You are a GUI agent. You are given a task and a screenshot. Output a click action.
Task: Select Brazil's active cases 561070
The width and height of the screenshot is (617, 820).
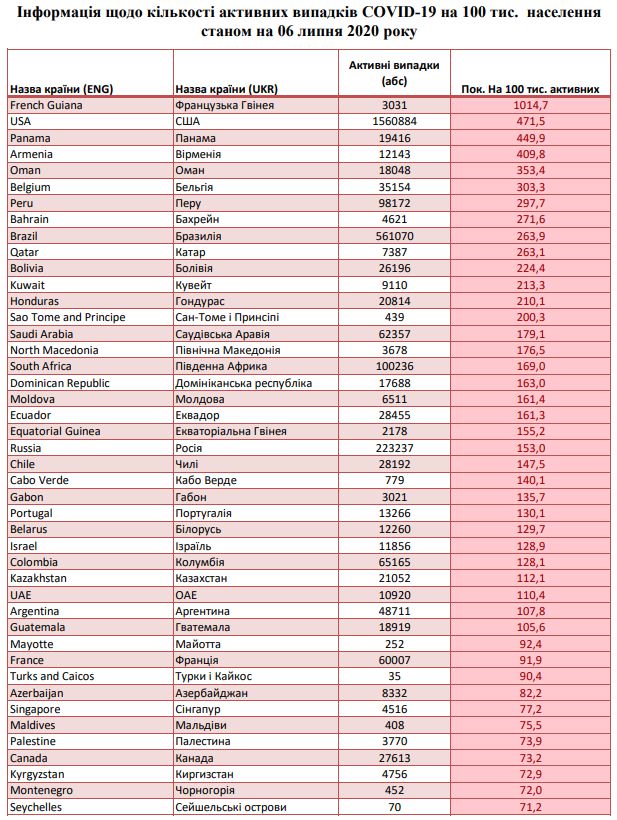393,236
